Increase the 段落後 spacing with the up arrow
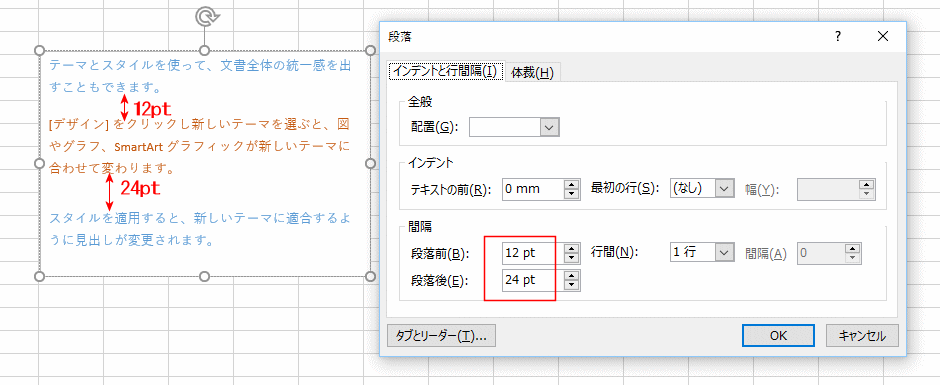The image size is (940, 385). 573,275
